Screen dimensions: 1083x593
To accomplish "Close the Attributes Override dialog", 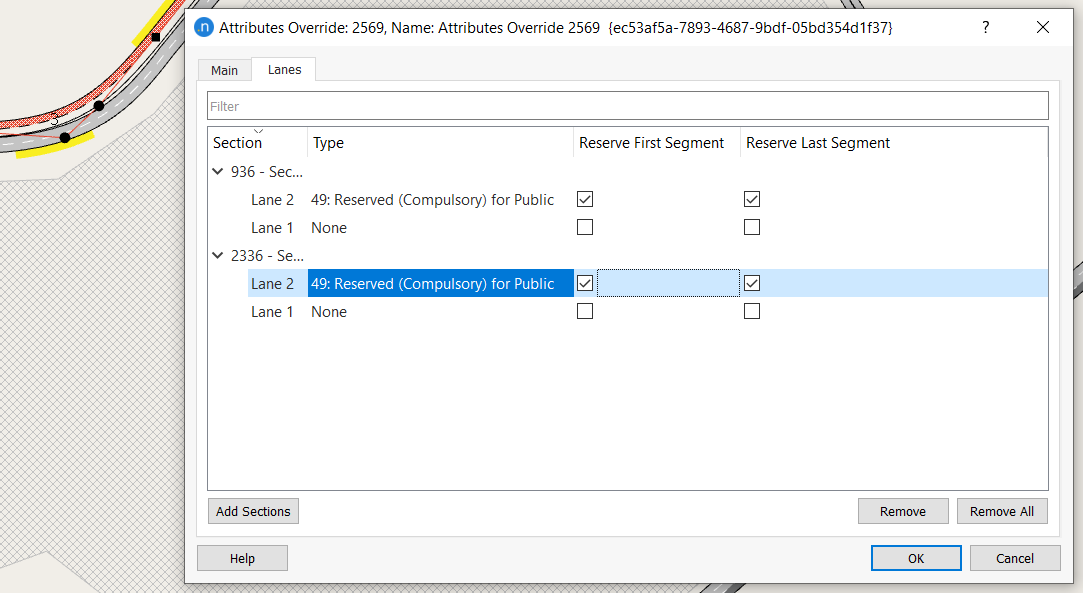I will pyautogui.click(x=1043, y=28).
